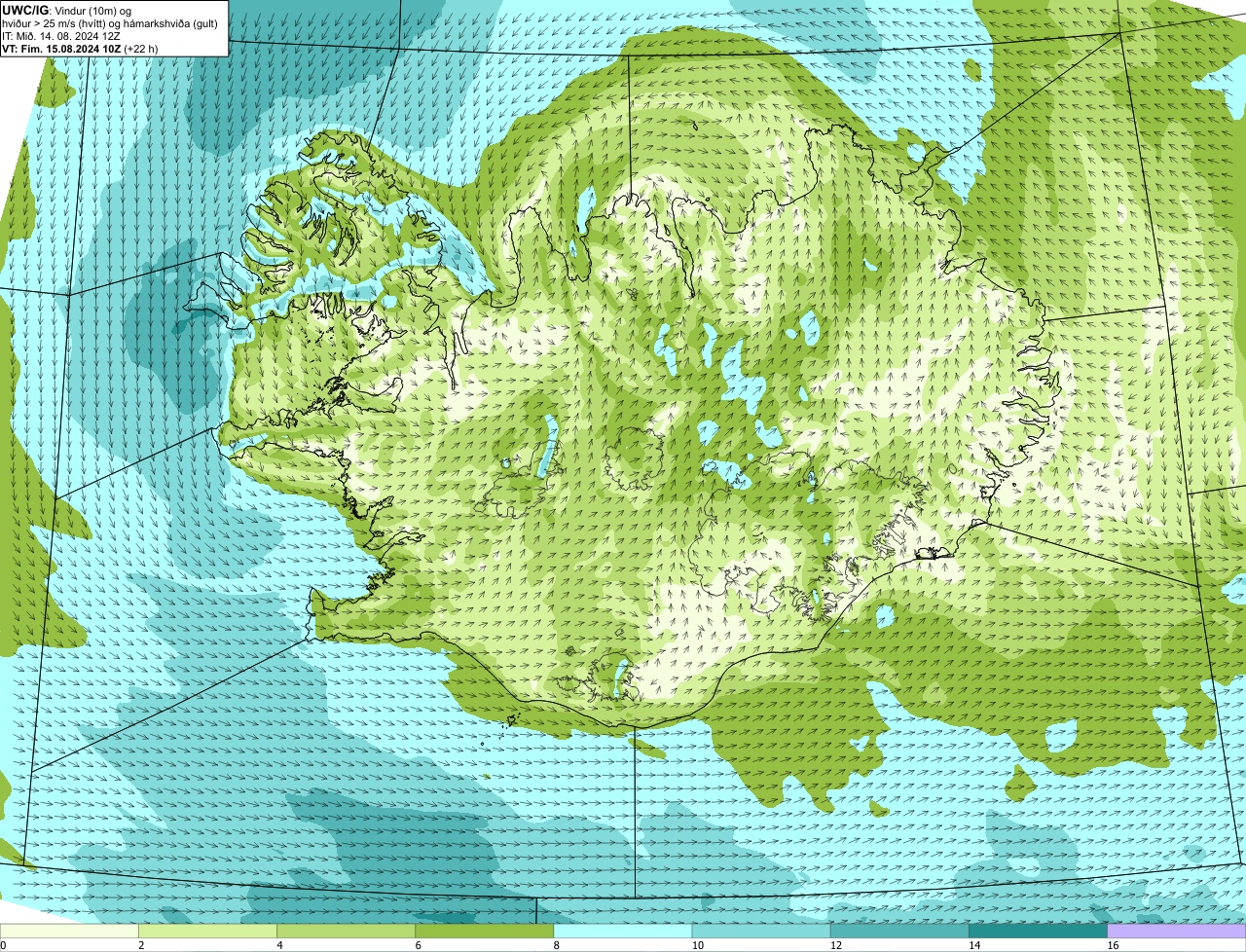
Task: Pick the medium green 4–6 m/s legend swatch
Action: click(x=346, y=932)
